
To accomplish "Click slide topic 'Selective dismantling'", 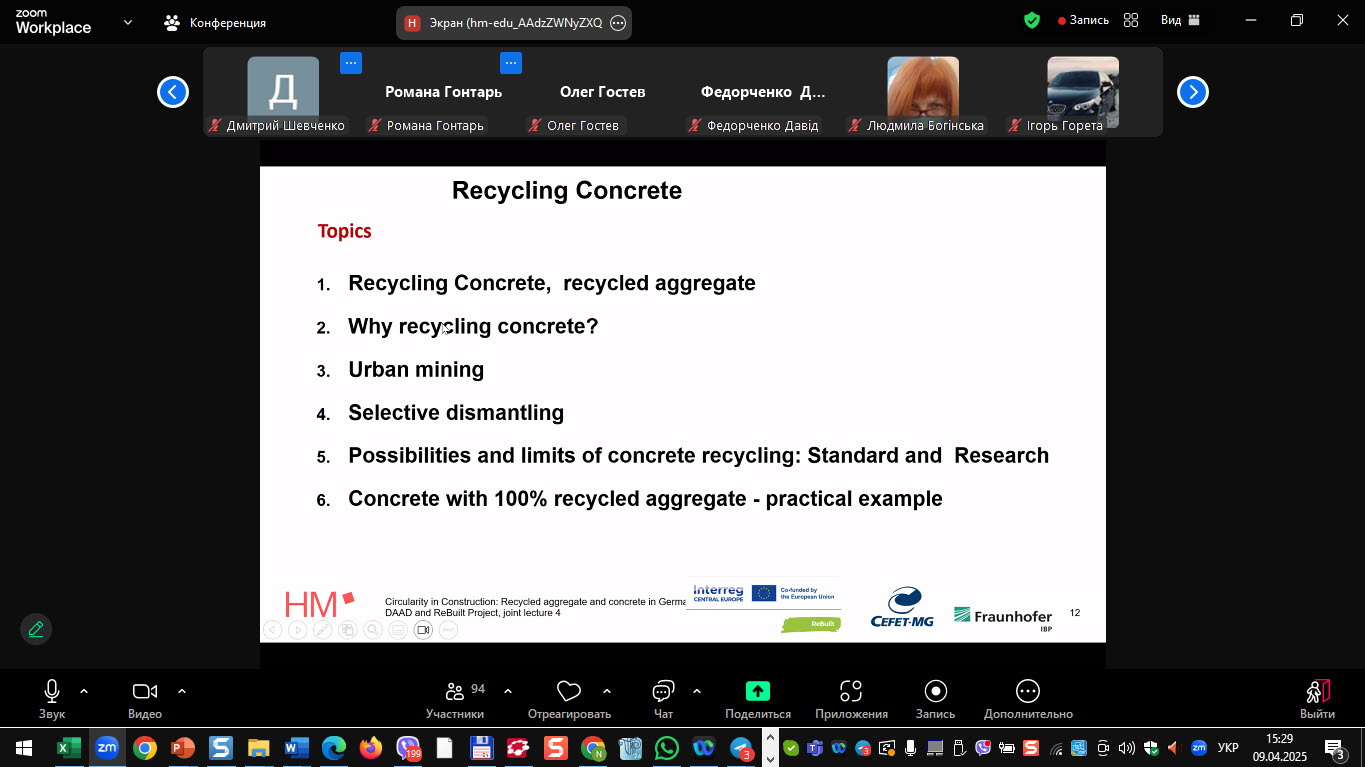I will (x=456, y=413).
